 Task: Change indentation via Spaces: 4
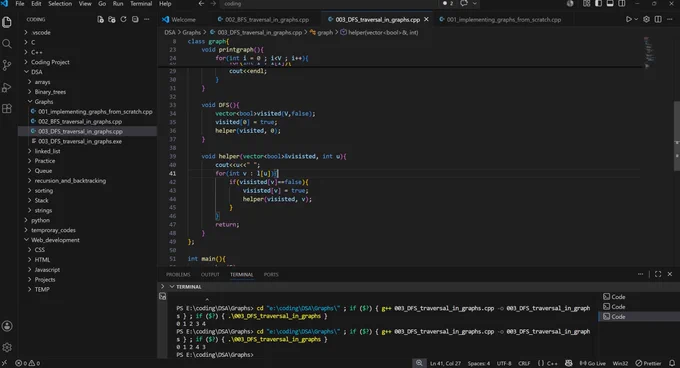[x=479, y=363]
